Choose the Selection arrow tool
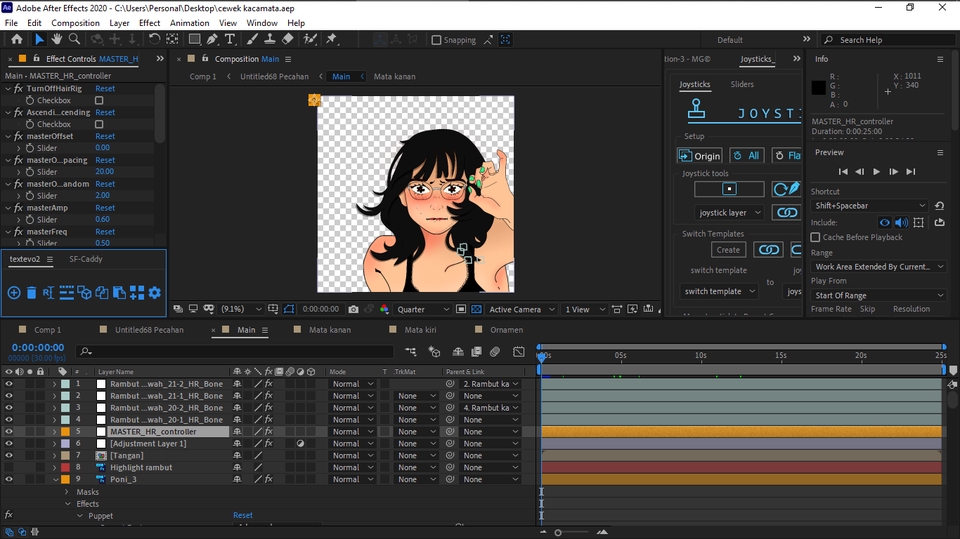The width and height of the screenshot is (960, 539). [39, 39]
